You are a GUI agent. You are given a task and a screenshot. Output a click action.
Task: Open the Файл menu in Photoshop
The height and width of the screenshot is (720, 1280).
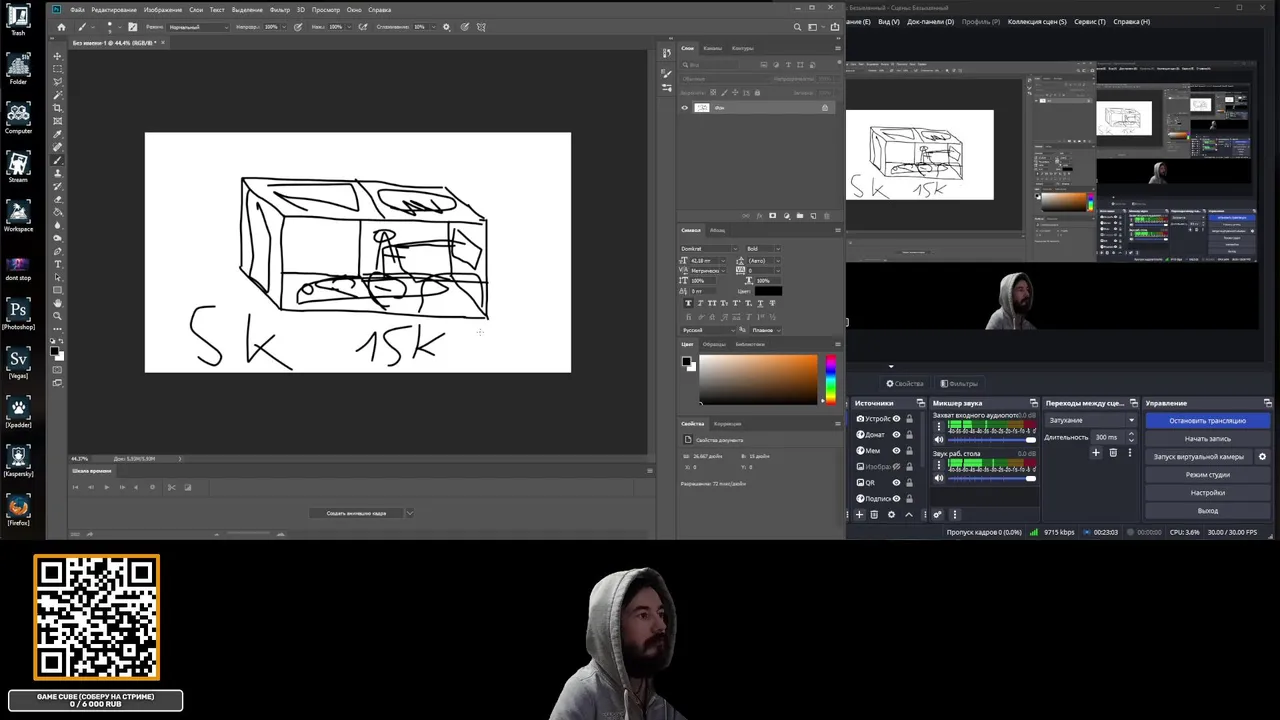[x=77, y=10]
